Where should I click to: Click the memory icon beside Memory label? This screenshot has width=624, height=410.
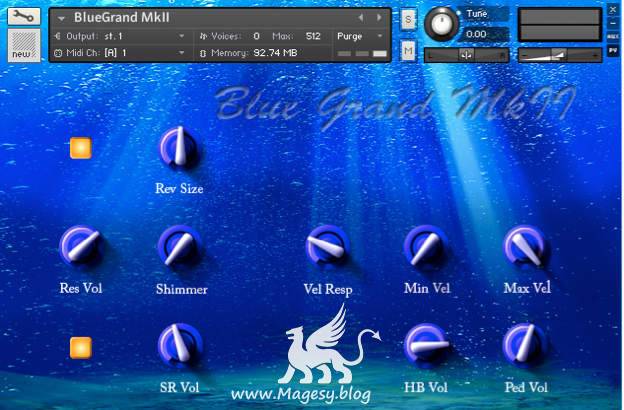click(203, 53)
